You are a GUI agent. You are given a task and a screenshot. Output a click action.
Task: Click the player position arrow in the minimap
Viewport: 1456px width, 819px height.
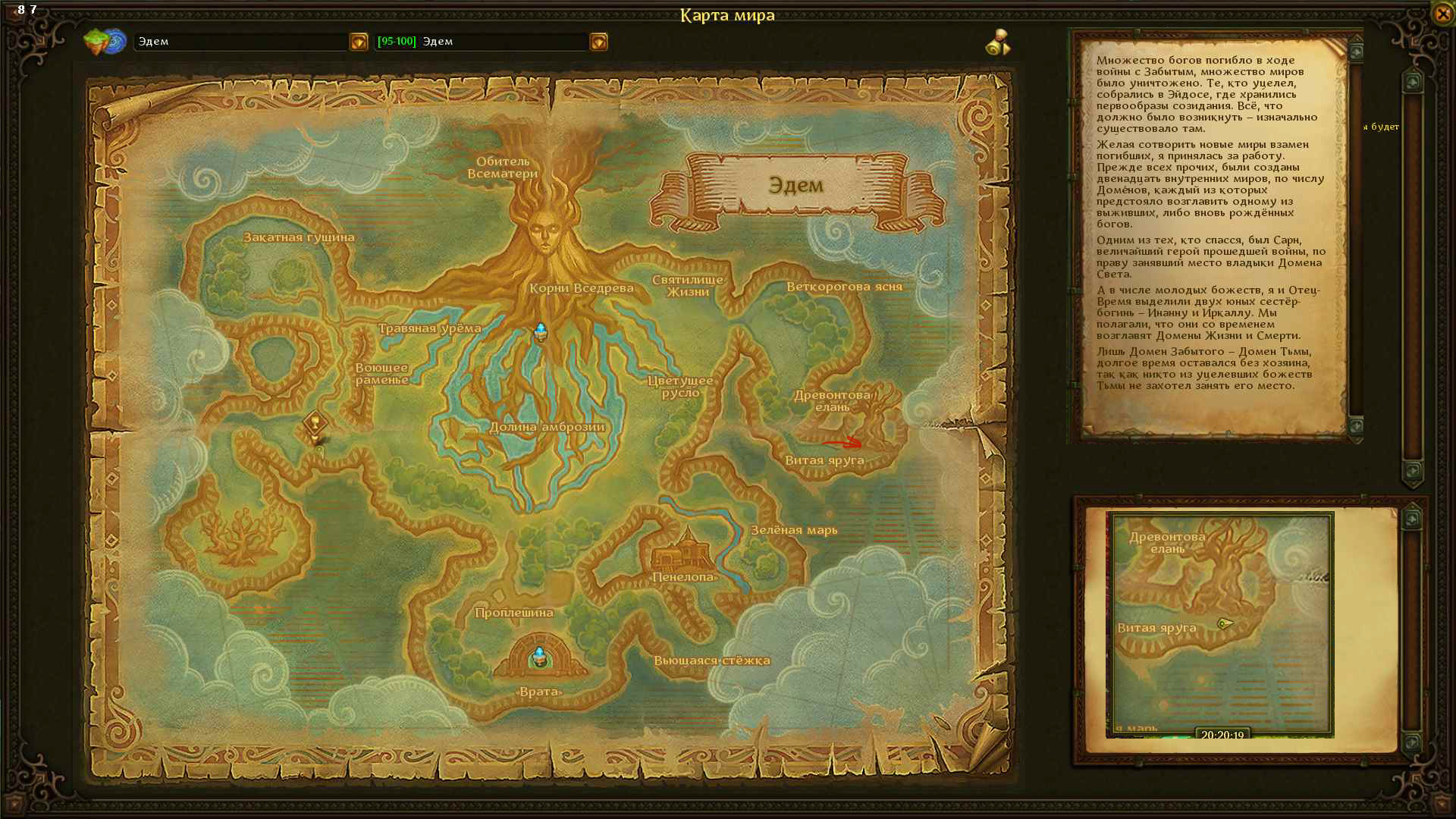coord(1224,623)
